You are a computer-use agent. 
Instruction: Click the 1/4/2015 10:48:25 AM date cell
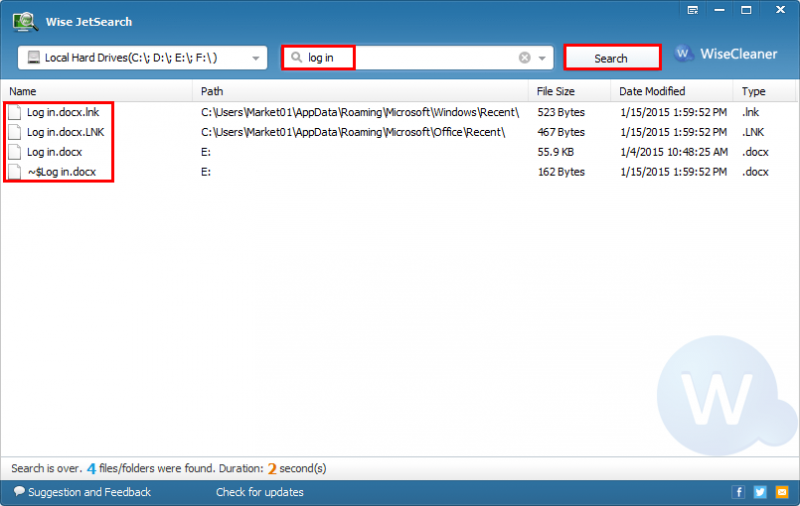(674, 152)
